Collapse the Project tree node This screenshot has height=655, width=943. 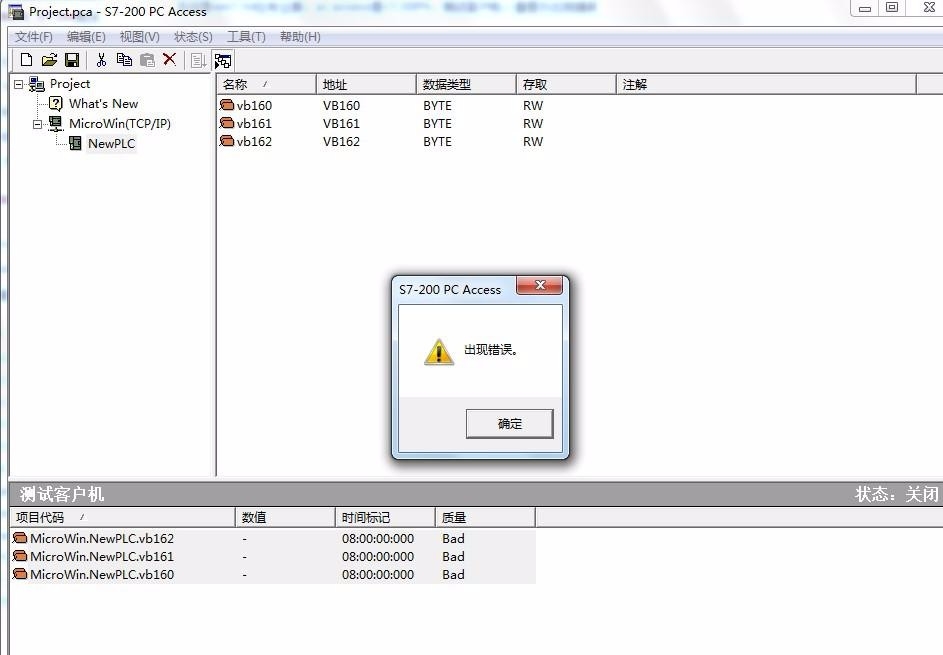19,84
